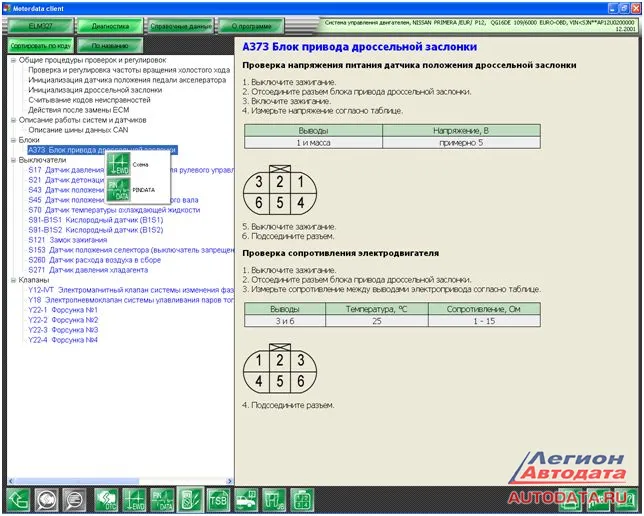Open S121 Замок зажигания
The width and height of the screenshot is (644, 516).
[x=68, y=240]
